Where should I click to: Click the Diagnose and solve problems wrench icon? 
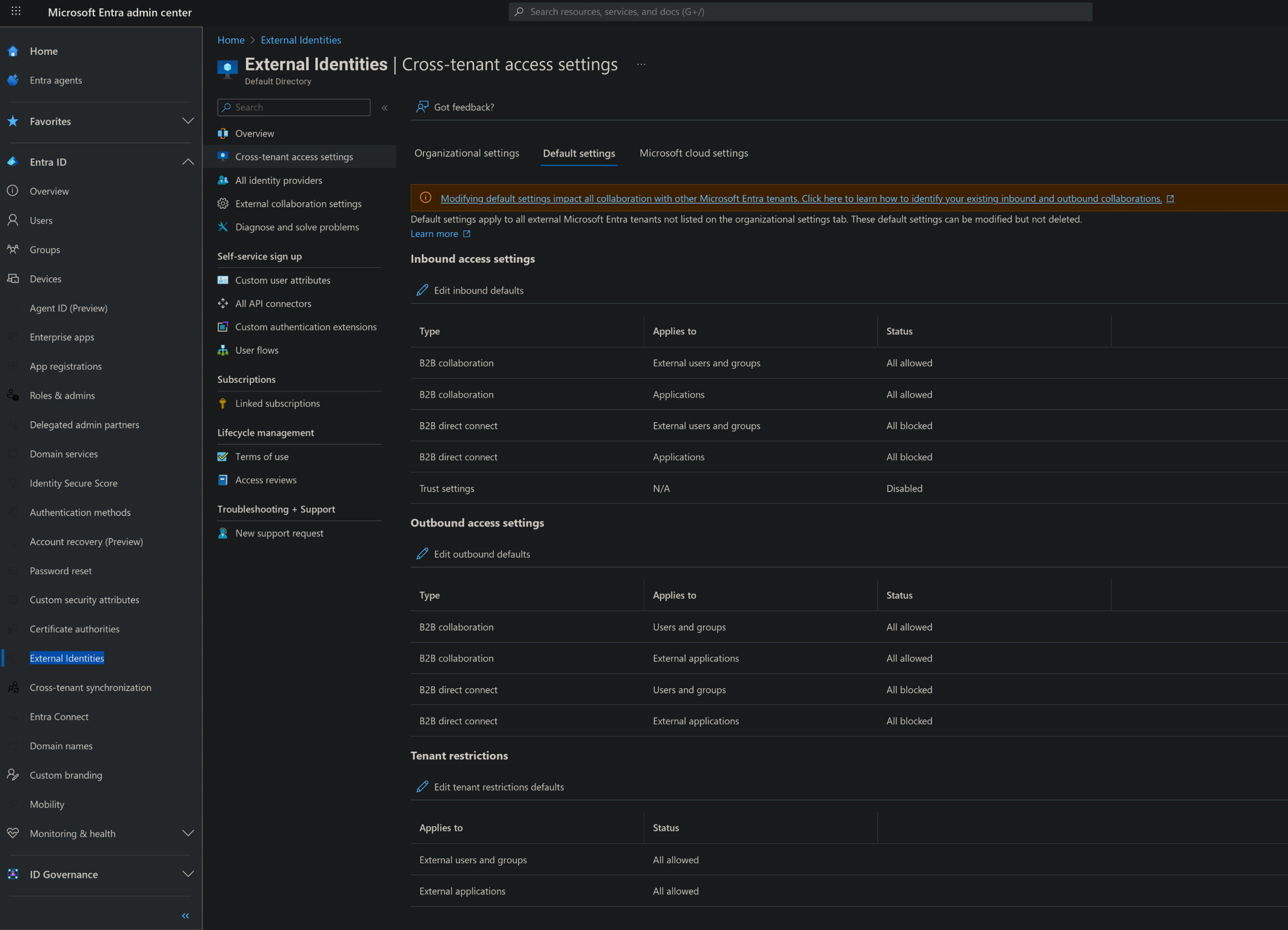[x=222, y=227]
